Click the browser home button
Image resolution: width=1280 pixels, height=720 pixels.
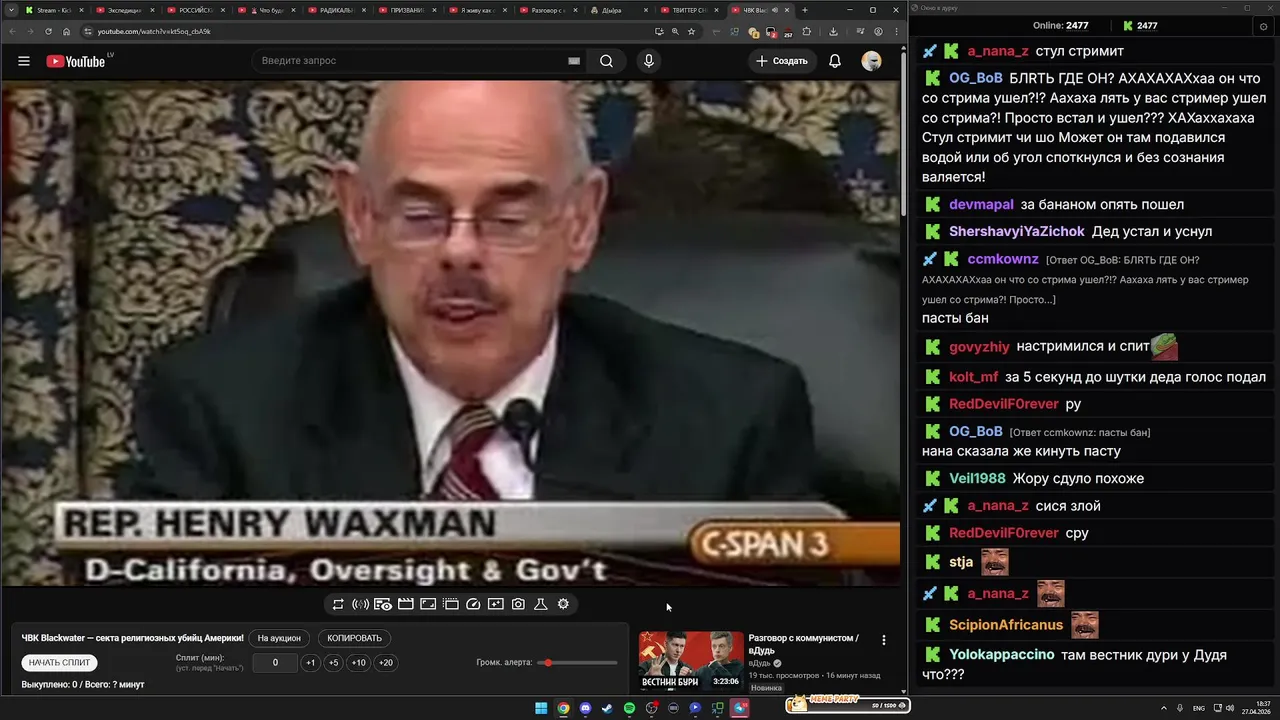(x=67, y=31)
